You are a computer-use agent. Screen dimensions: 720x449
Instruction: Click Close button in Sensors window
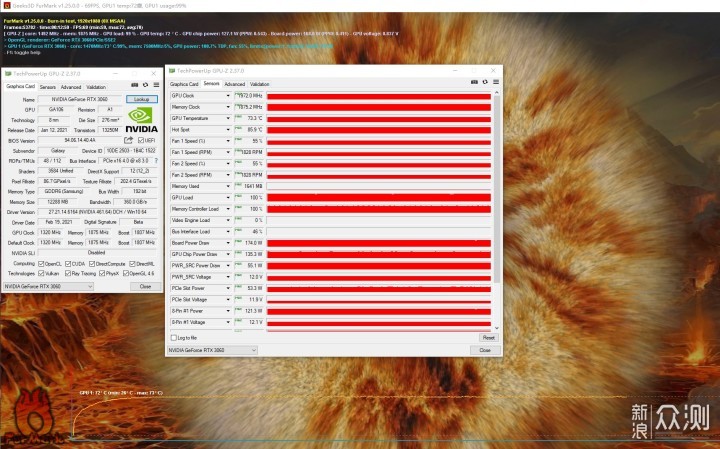coord(485,350)
